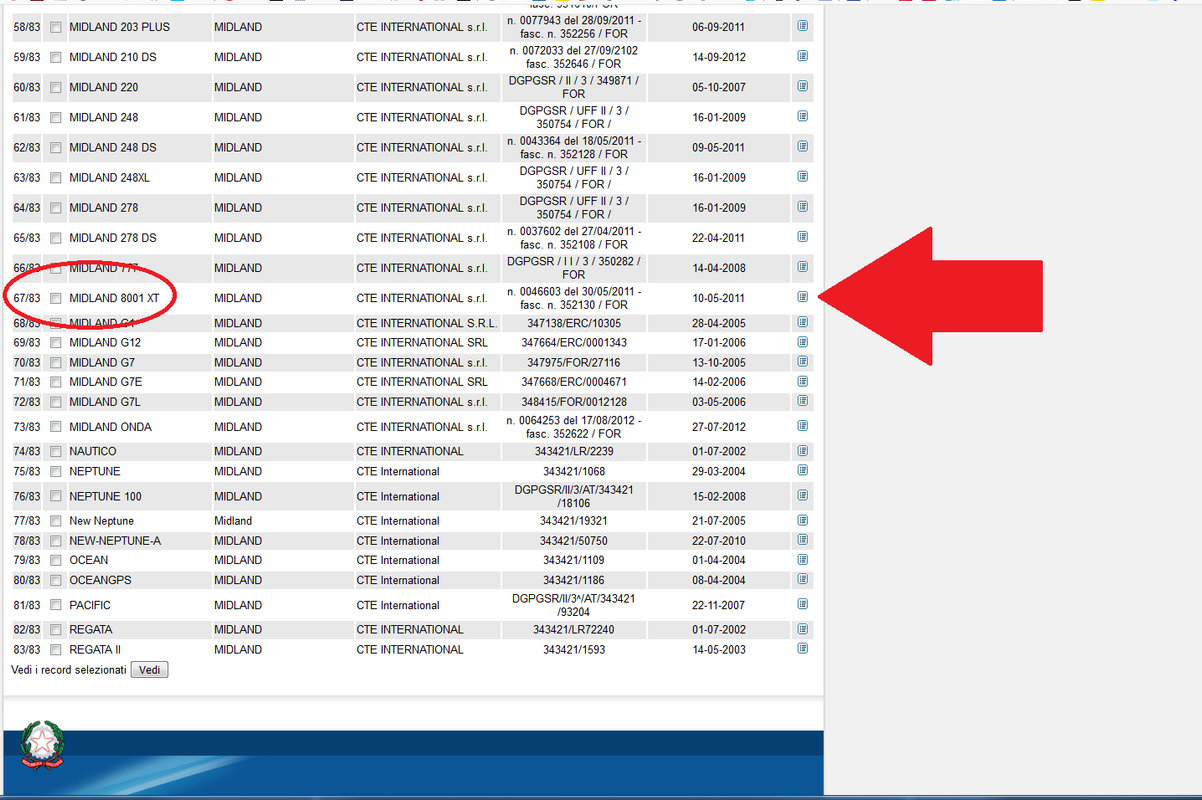Open details icon for OCEANGPS row
Viewport: 1202px width, 800px height.
802,579
